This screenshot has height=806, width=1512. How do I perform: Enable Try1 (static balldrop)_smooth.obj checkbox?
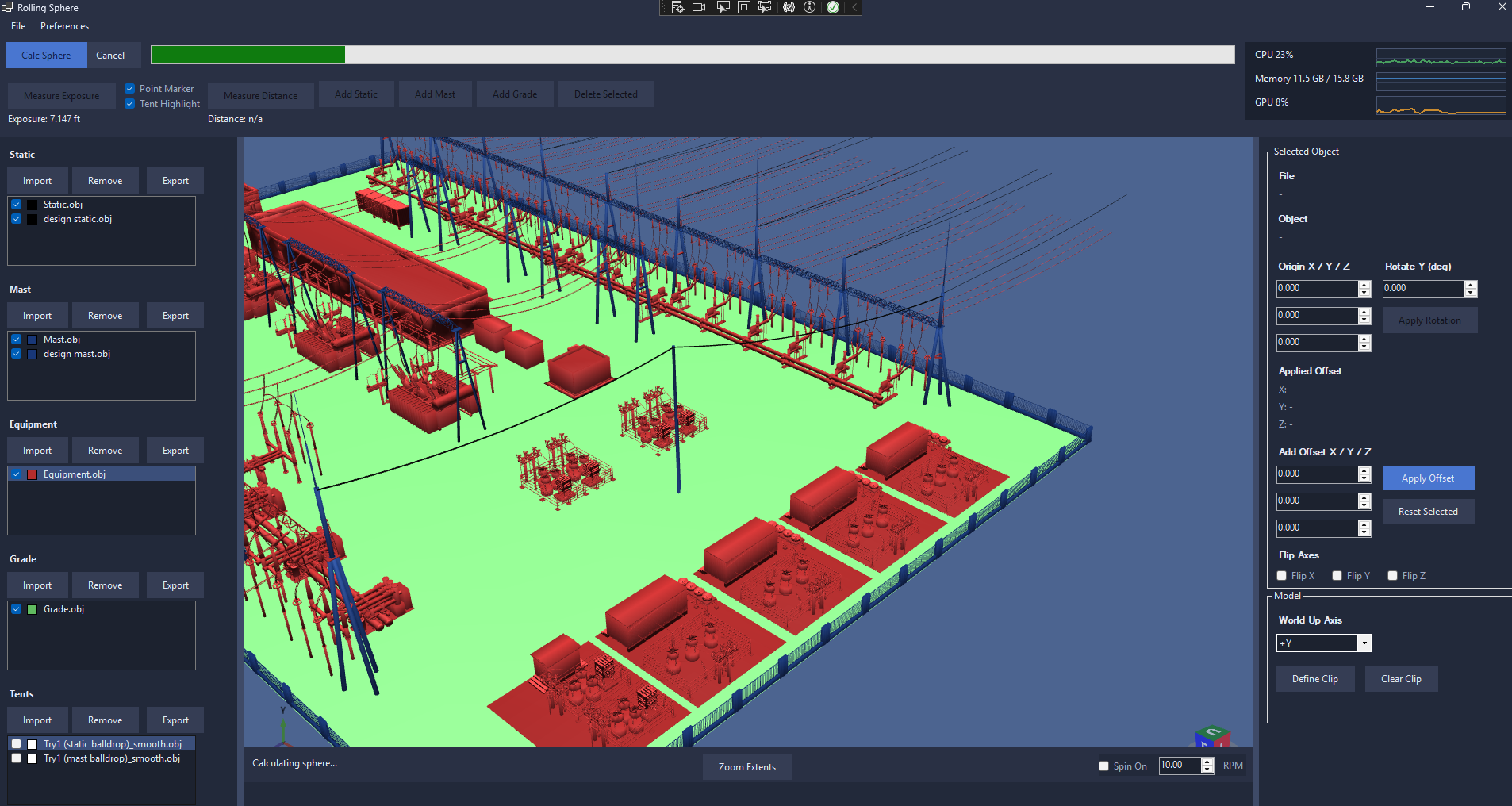pyautogui.click(x=17, y=744)
